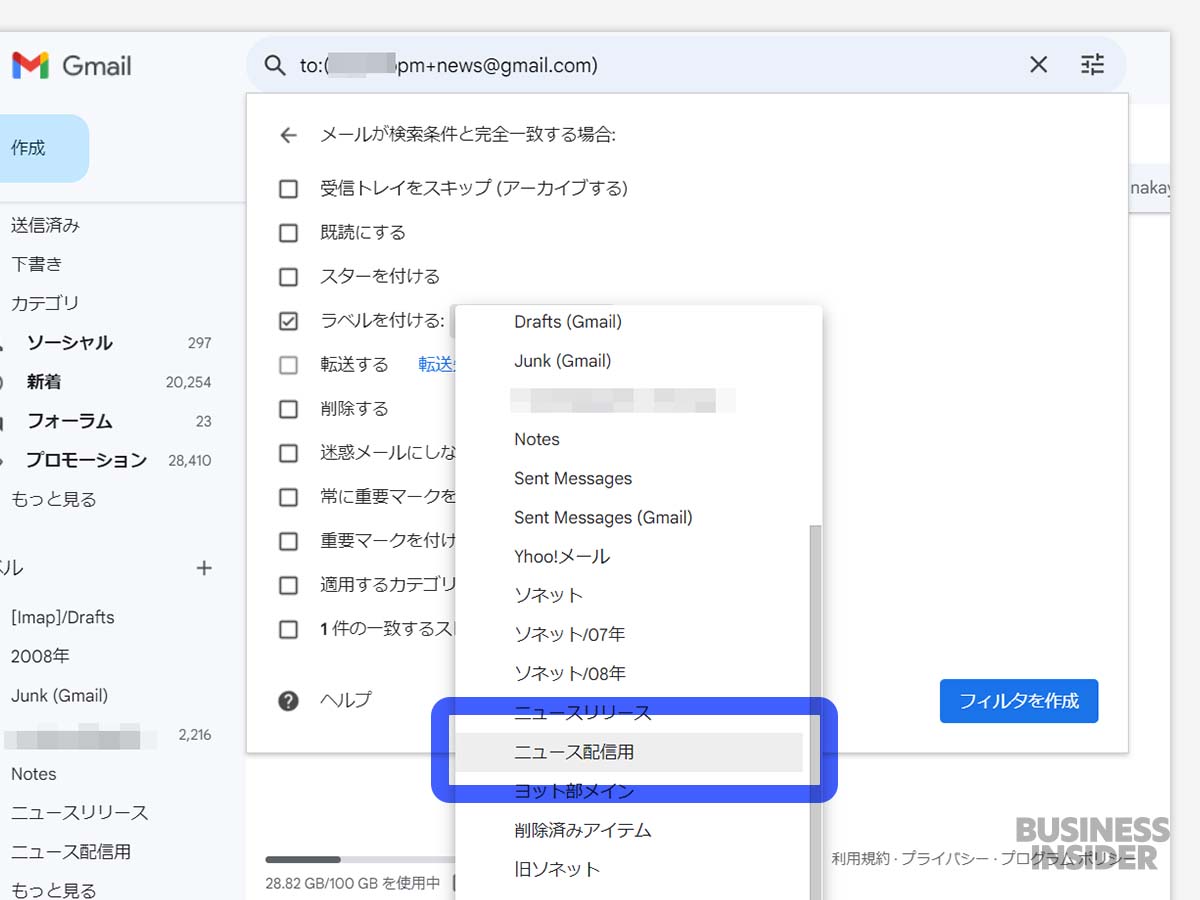The height and width of the screenshot is (900, 1200).
Task: Clear the search query using the X icon
Action: pyautogui.click(x=1038, y=64)
